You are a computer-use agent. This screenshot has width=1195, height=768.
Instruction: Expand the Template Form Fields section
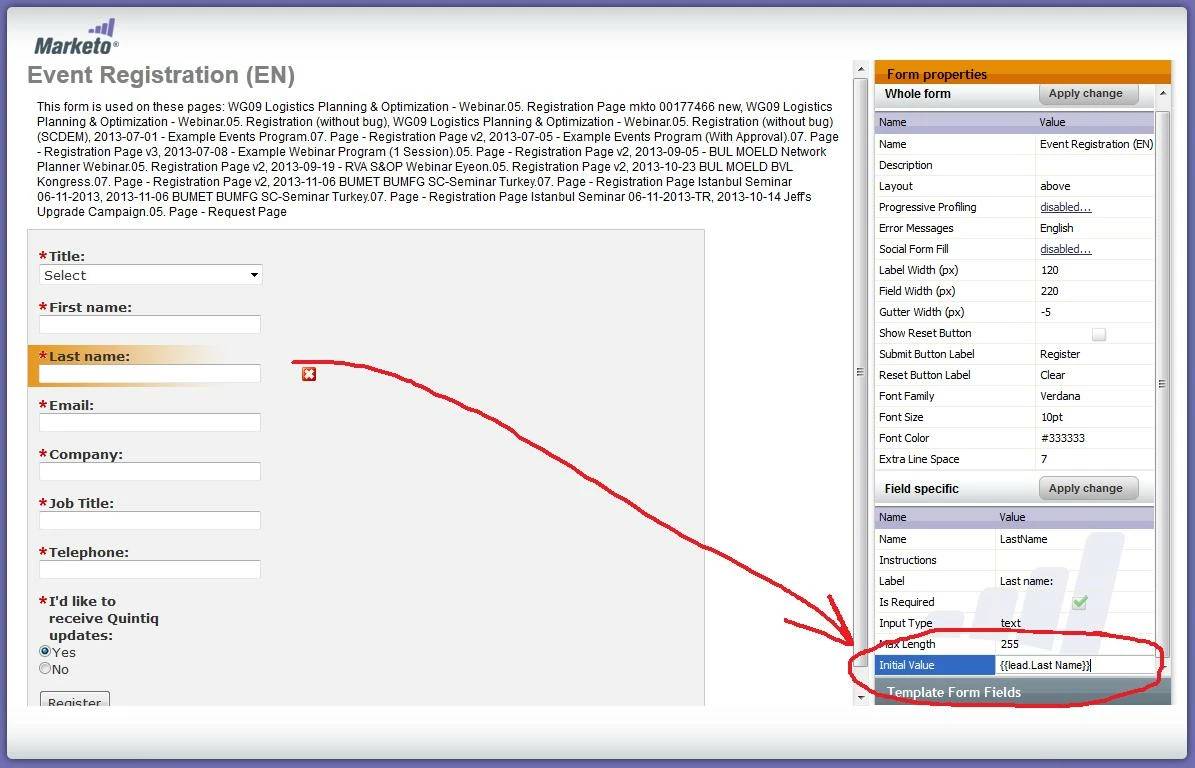tap(1022, 692)
